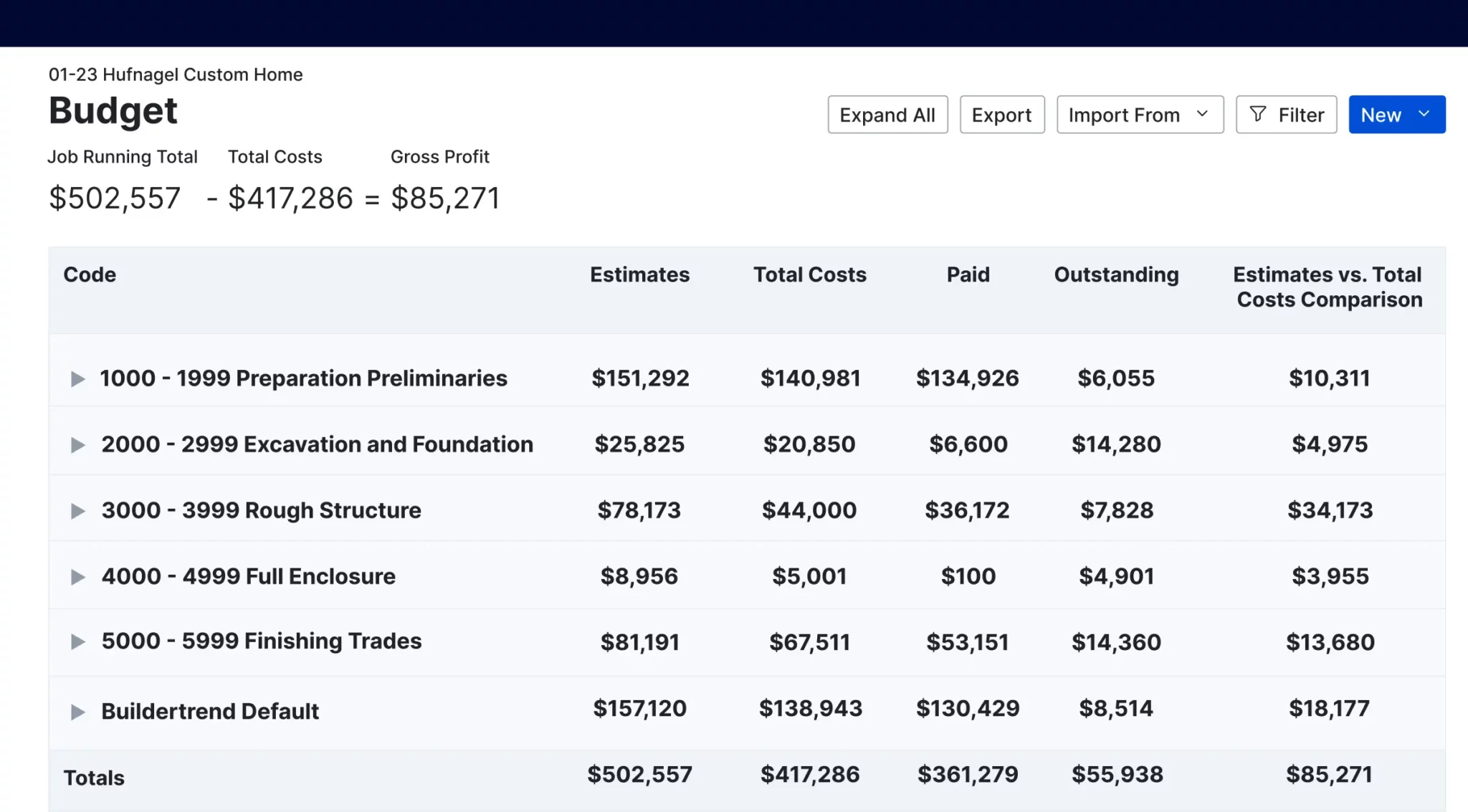1468x812 pixels.
Task: Sort by the Estimates column header
Action: 639,274
